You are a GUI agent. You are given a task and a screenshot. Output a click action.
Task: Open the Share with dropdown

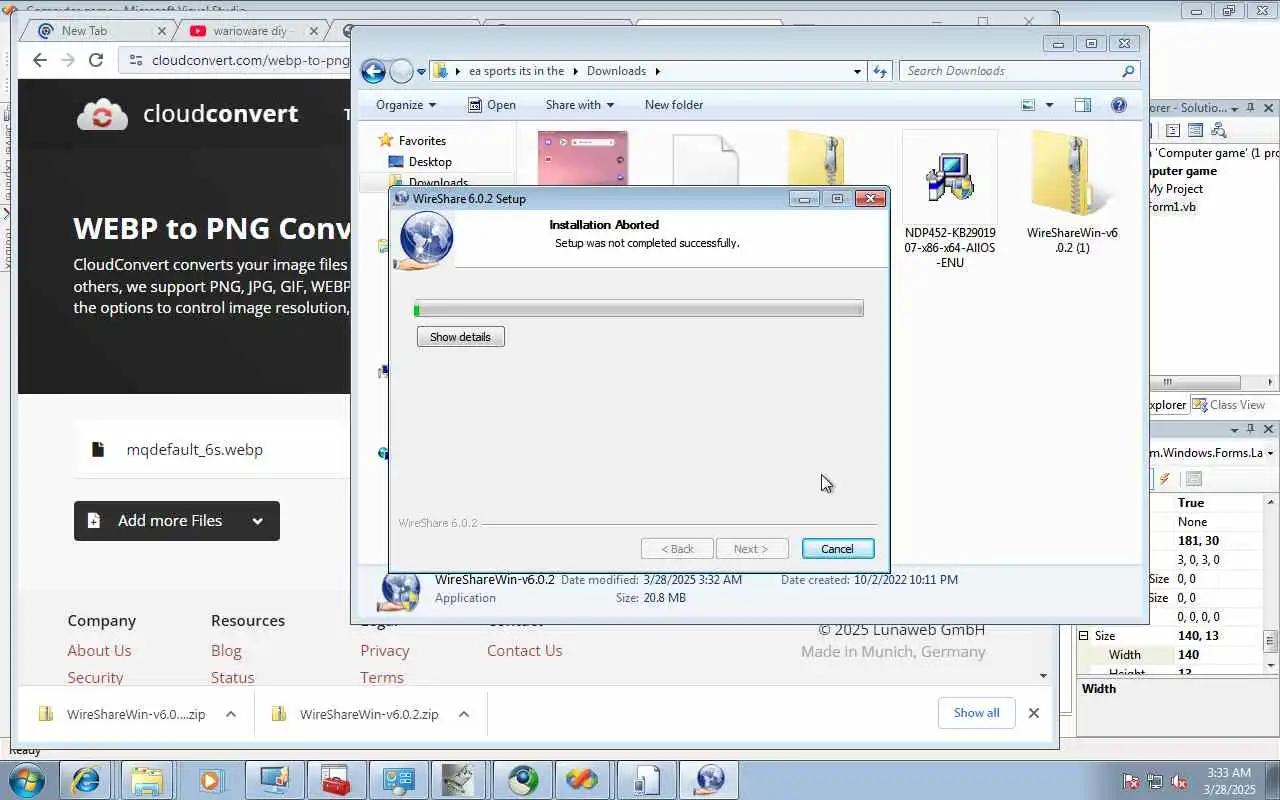pyautogui.click(x=579, y=105)
